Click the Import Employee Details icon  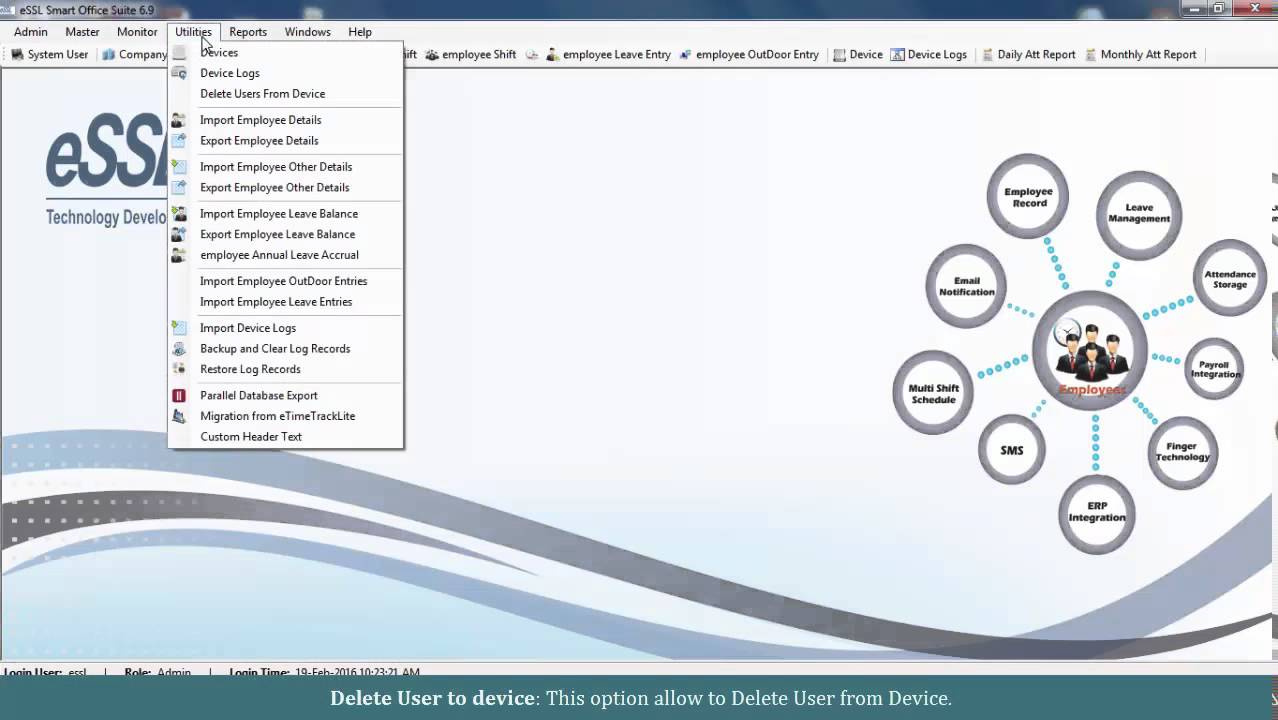point(179,120)
